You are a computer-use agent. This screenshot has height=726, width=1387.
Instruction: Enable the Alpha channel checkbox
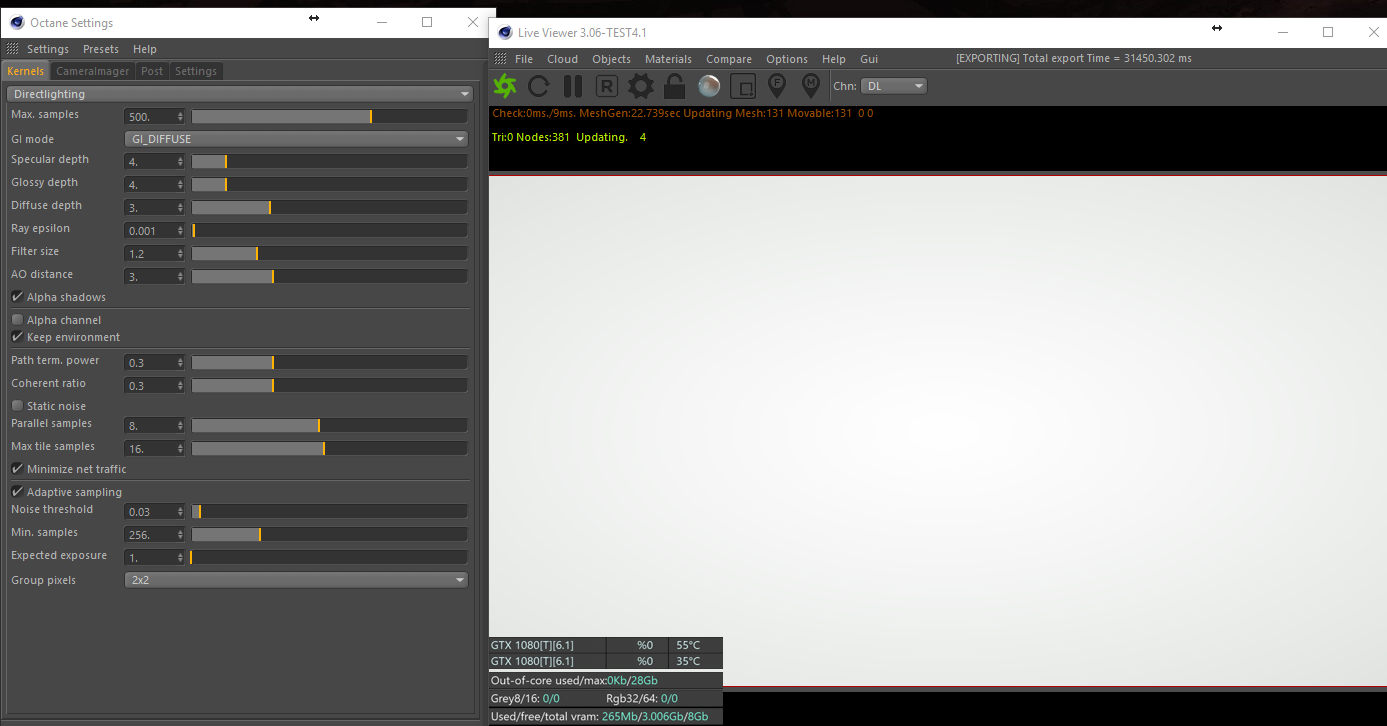pos(17,320)
